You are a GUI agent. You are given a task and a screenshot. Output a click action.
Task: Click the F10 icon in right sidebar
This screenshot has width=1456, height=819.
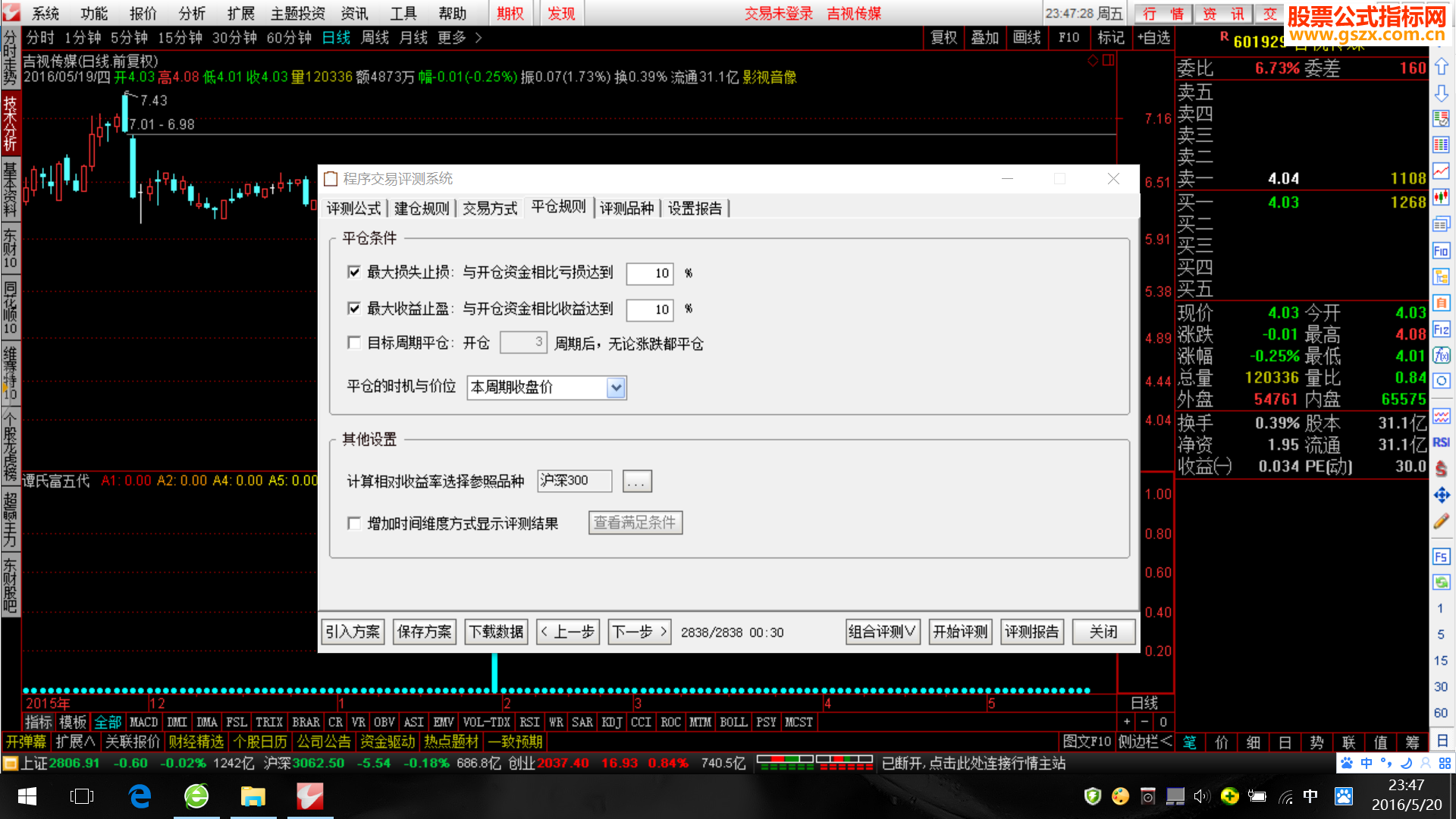pyautogui.click(x=1441, y=251)
